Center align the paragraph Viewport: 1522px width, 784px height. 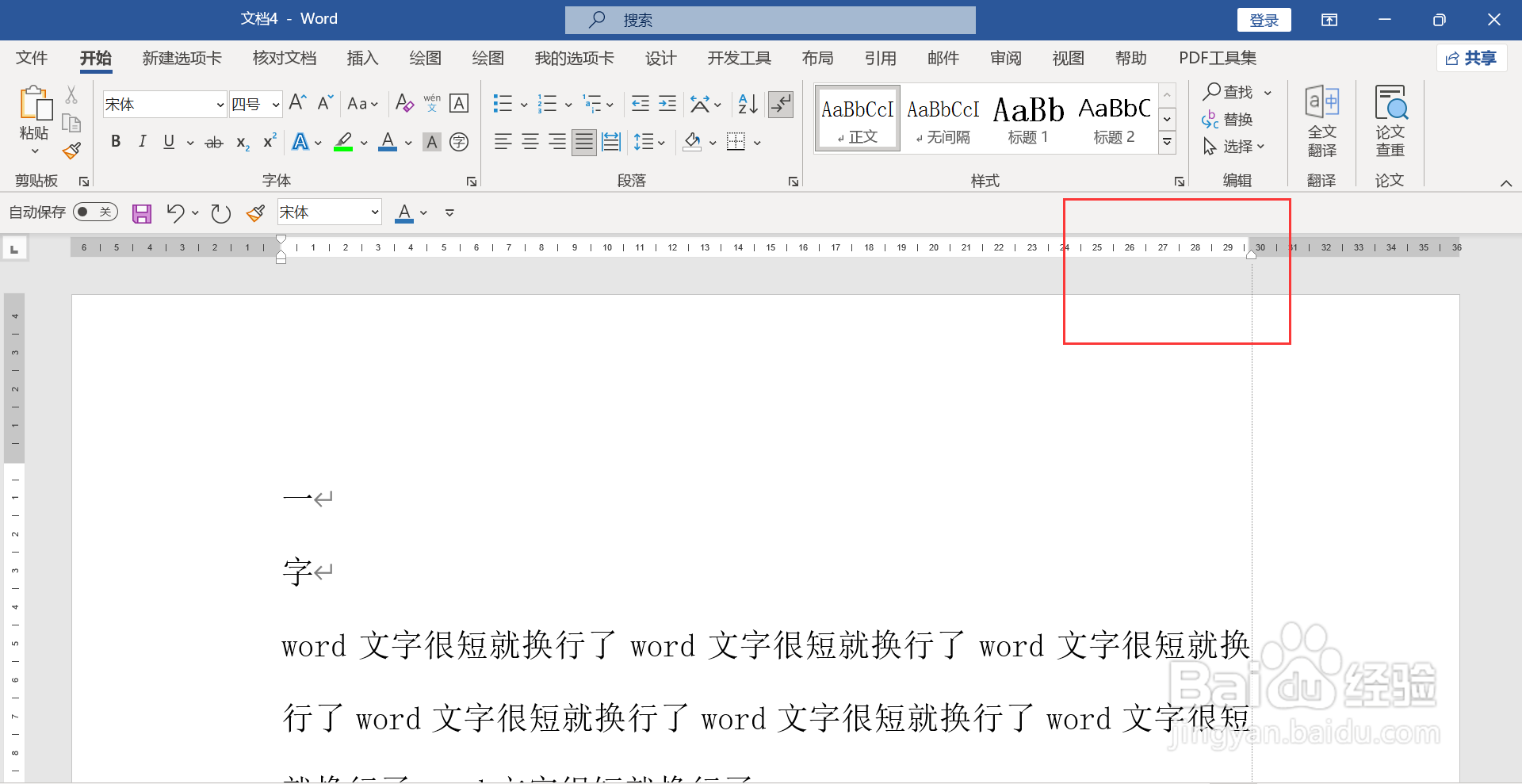tap(530, 142)
